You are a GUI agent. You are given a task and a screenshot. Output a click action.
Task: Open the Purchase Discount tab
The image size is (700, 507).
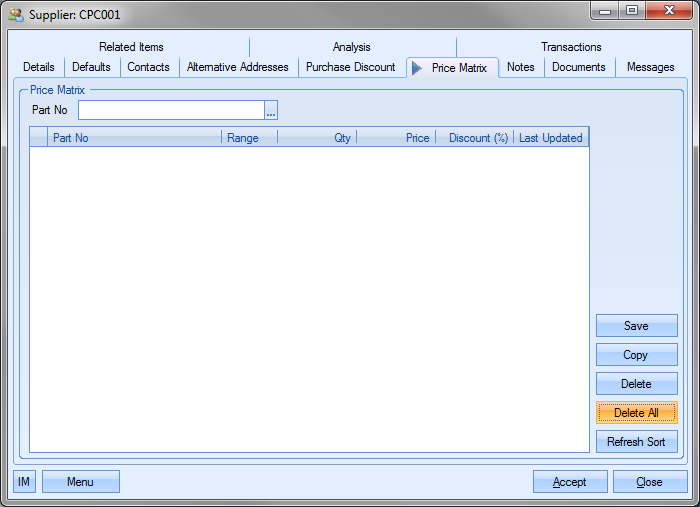pyautogui.click(x=350, y=67)
